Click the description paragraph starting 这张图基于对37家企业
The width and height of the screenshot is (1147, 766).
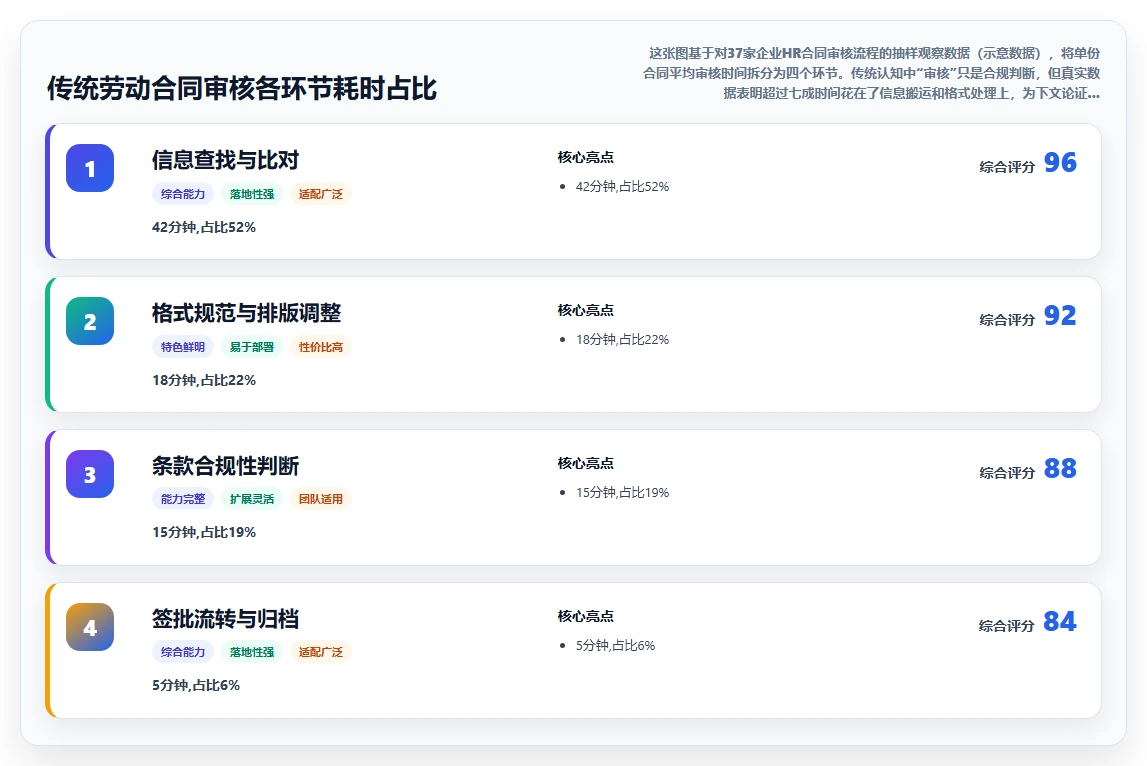click(871, 73)
